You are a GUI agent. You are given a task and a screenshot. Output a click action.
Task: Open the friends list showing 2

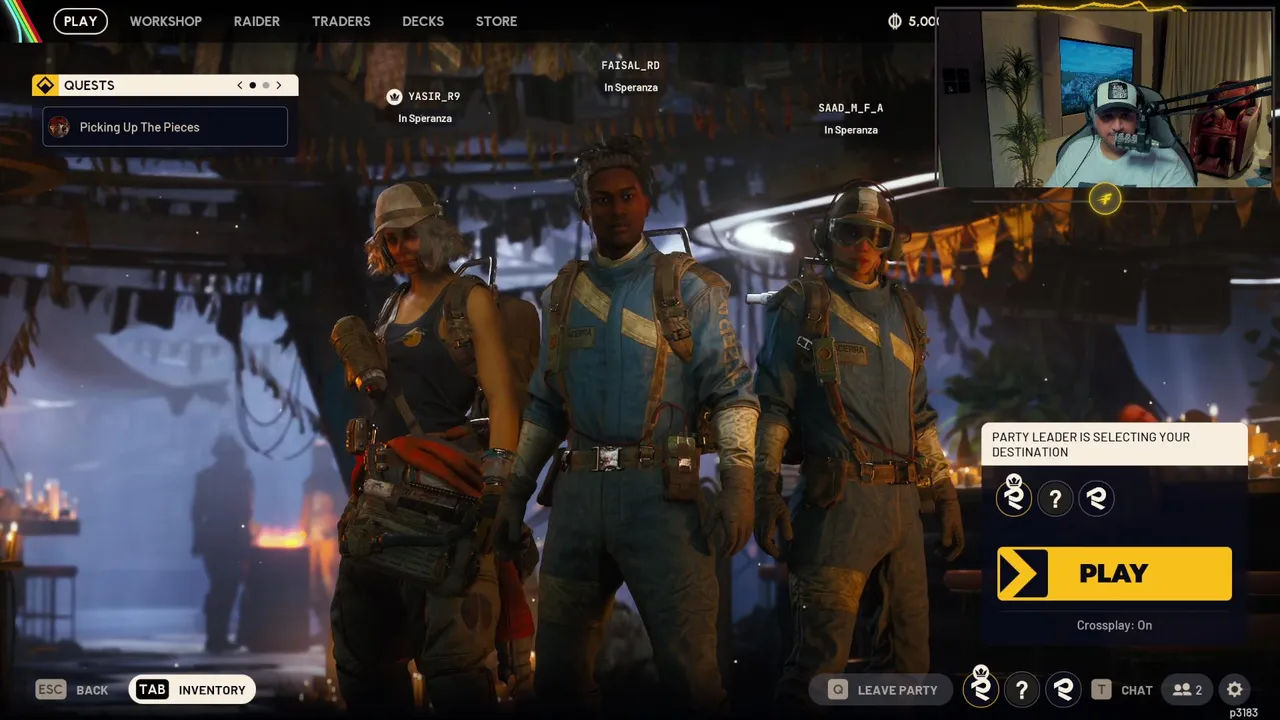[1188, 689]
